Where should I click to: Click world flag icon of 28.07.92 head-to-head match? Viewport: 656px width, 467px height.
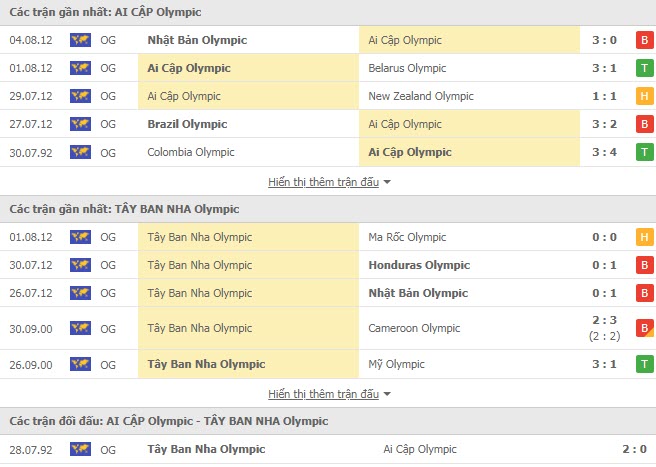[x=80, y=449]
